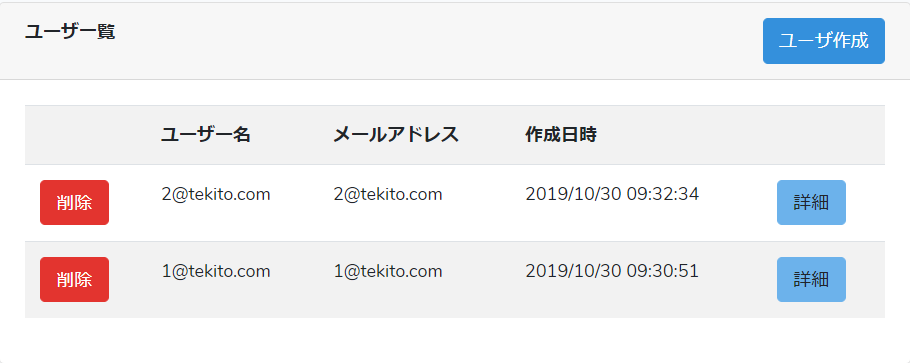Delete the 2@tekito.com user with 削除
The height and width of the screenshot is (363, 910).
[74, 202]
